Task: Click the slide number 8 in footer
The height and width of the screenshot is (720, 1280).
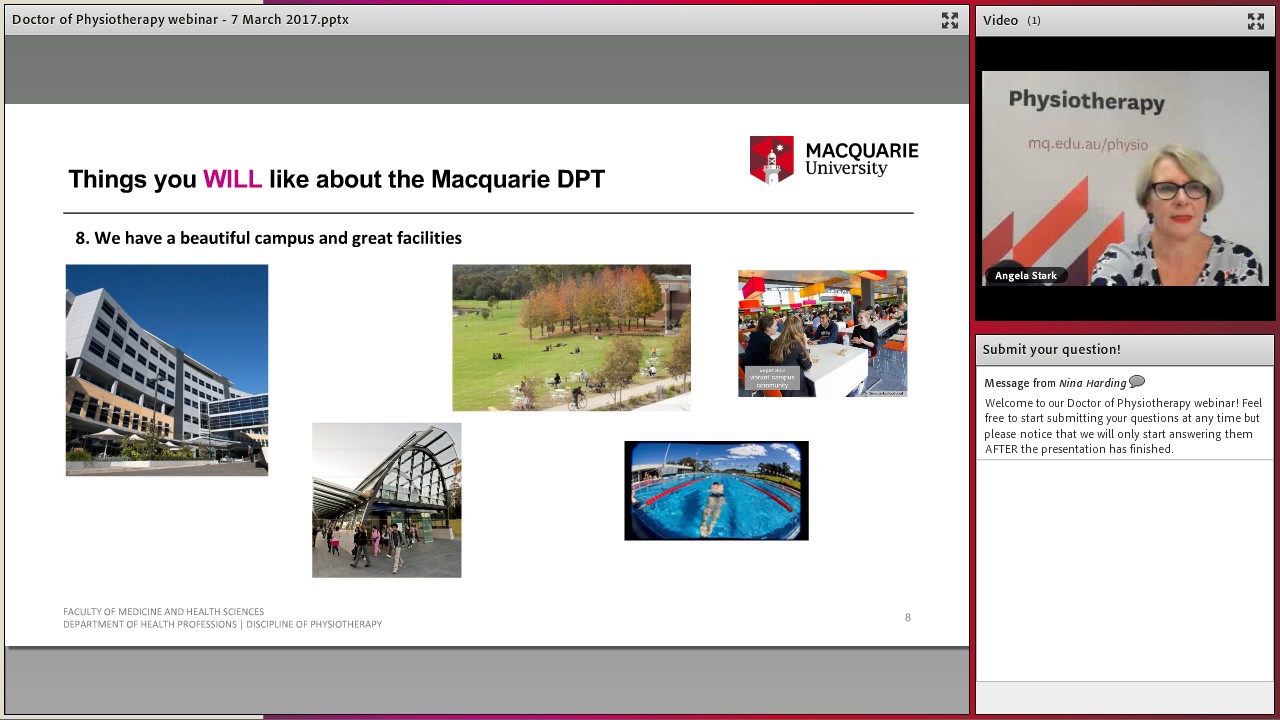Action: click(908, 617)
